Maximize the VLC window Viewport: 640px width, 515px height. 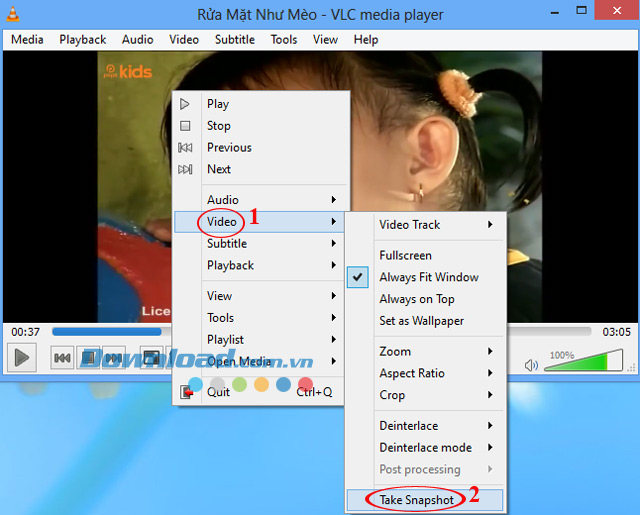pyautogui.click(x=581, y=11)
